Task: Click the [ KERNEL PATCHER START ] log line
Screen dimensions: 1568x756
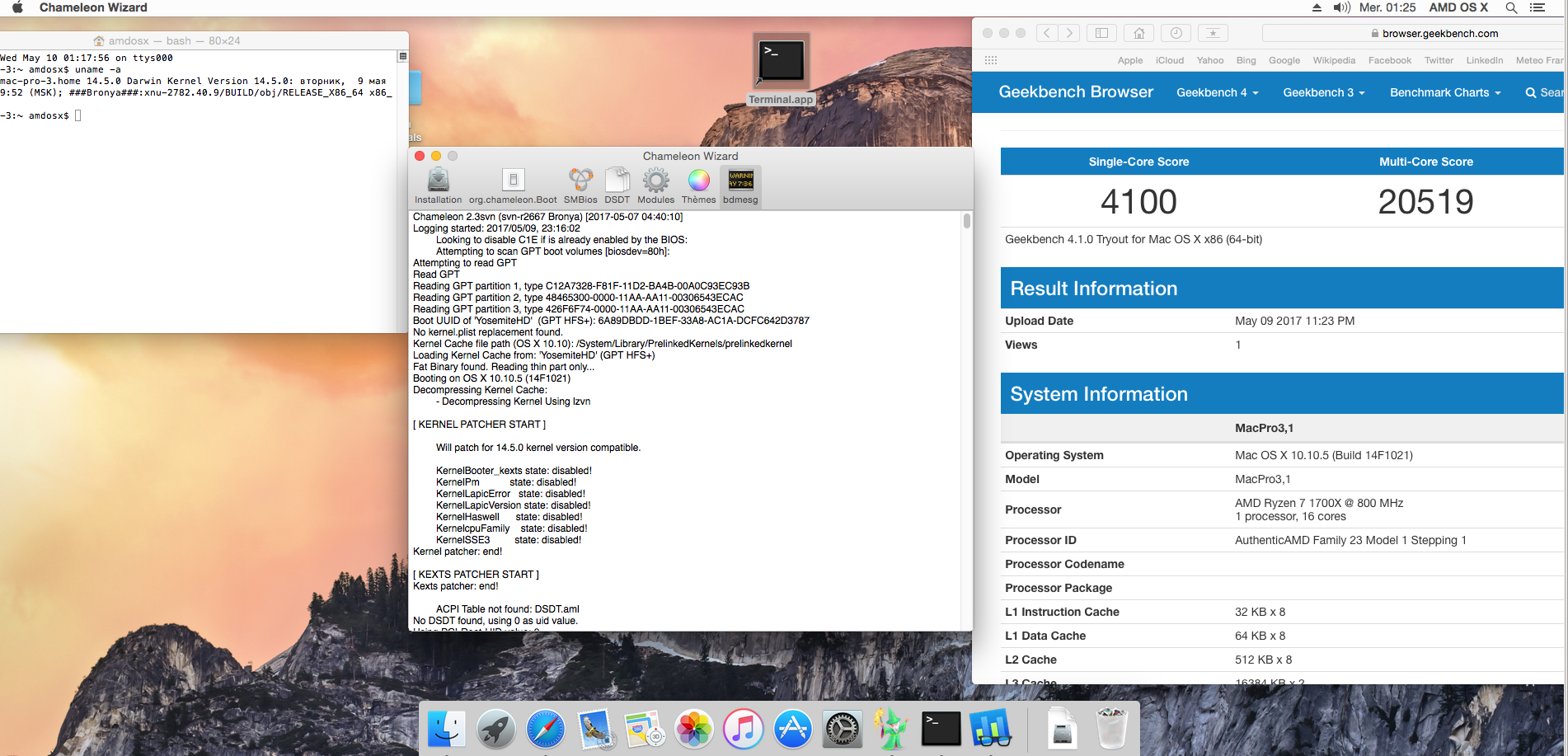Action: (479, 425)
